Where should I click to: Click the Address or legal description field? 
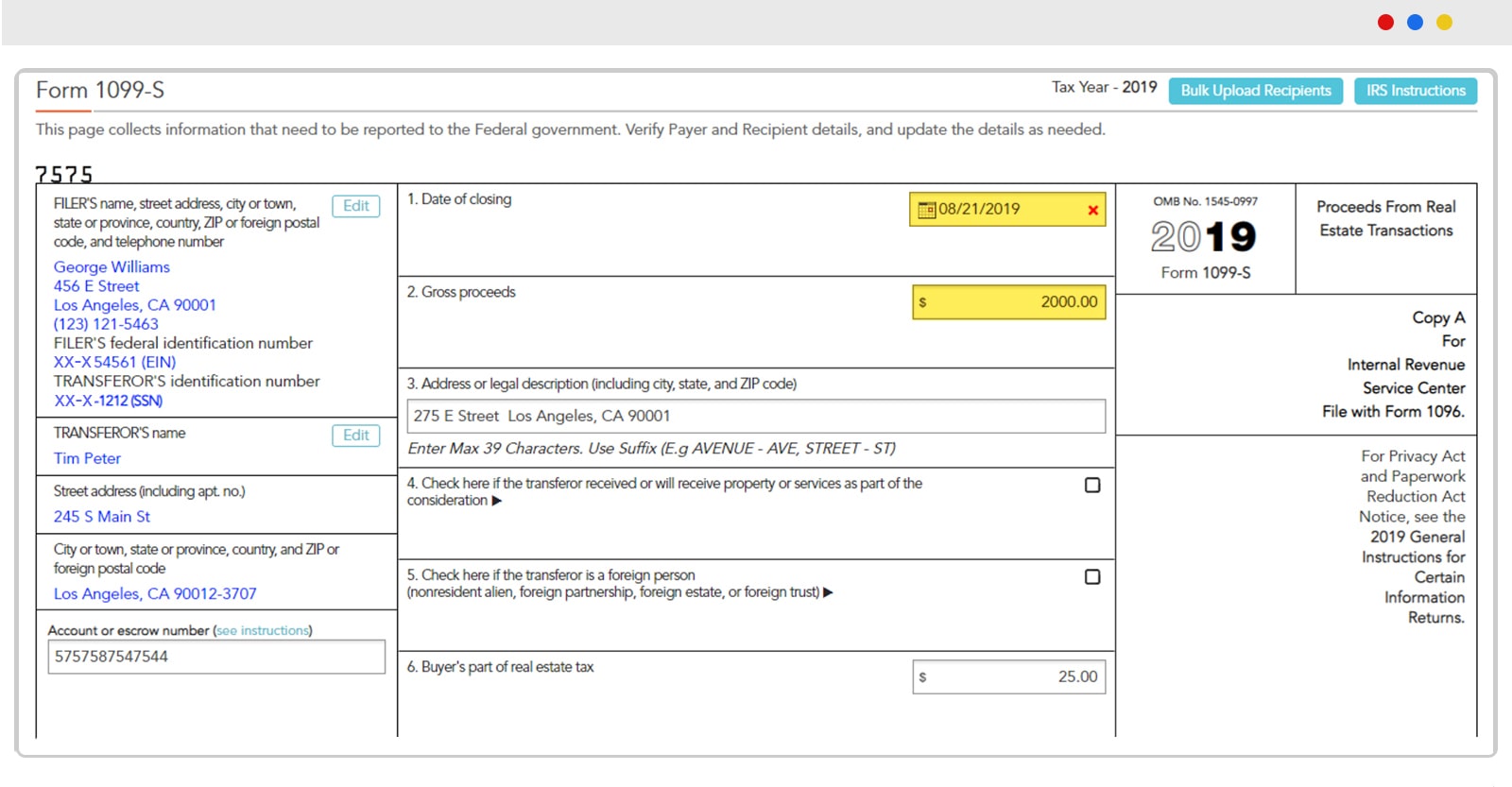point(756,416)
